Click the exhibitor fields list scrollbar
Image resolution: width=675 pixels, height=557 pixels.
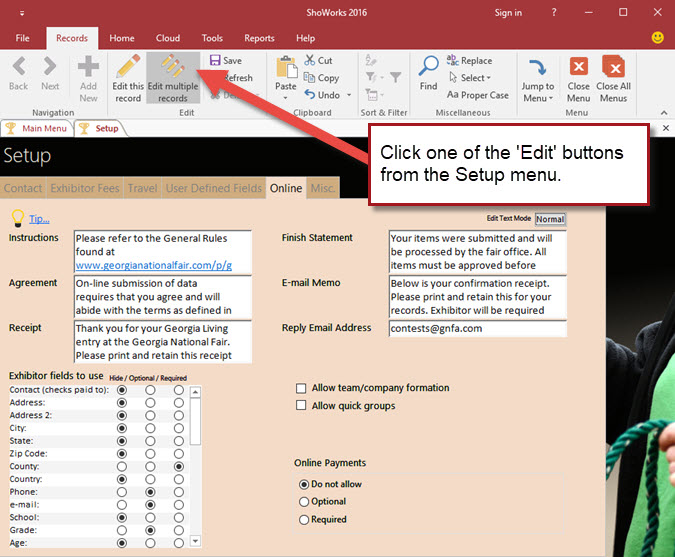click(195, 460)
